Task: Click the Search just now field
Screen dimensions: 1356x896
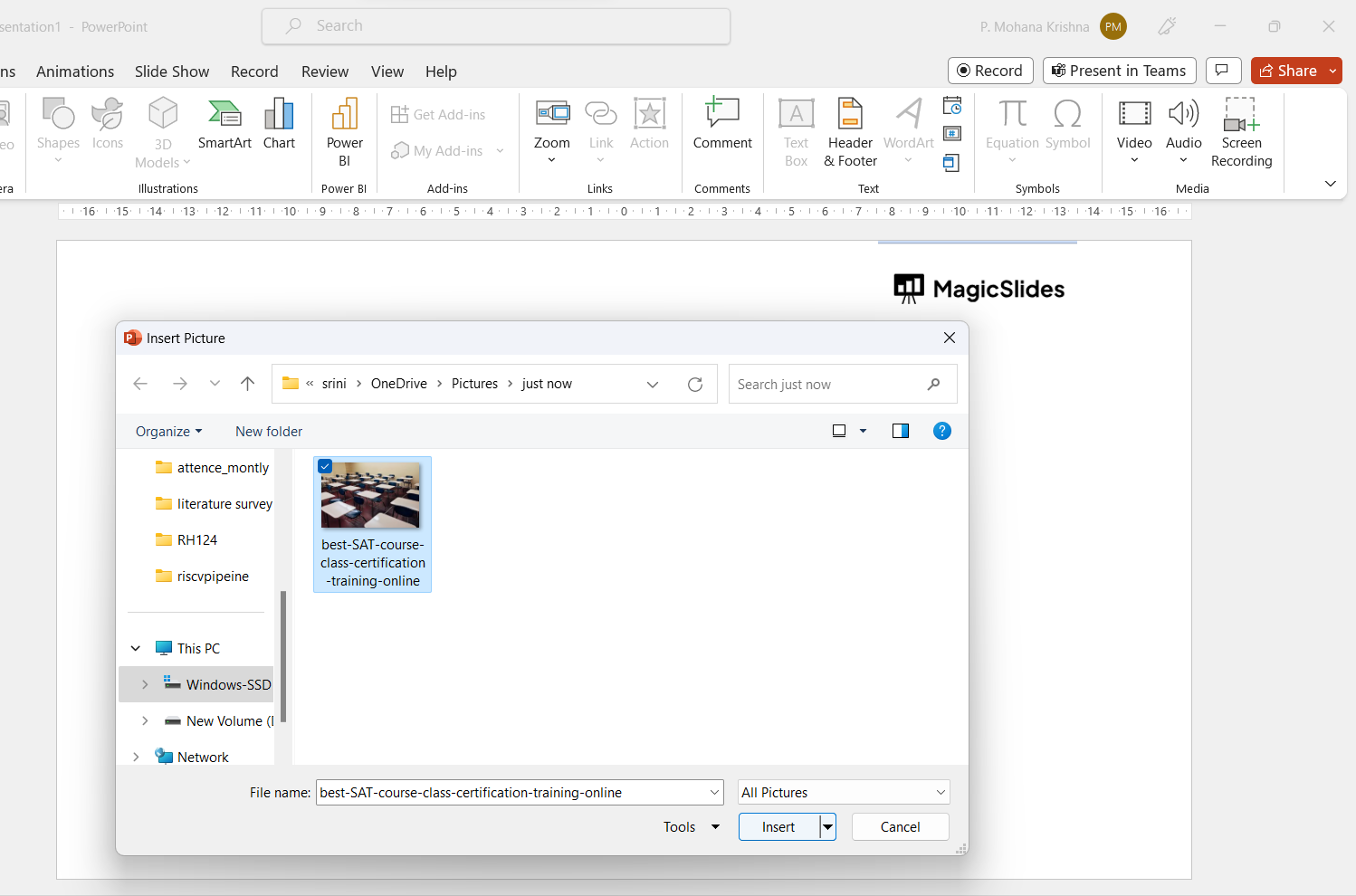Action: [x=828, y=385]
